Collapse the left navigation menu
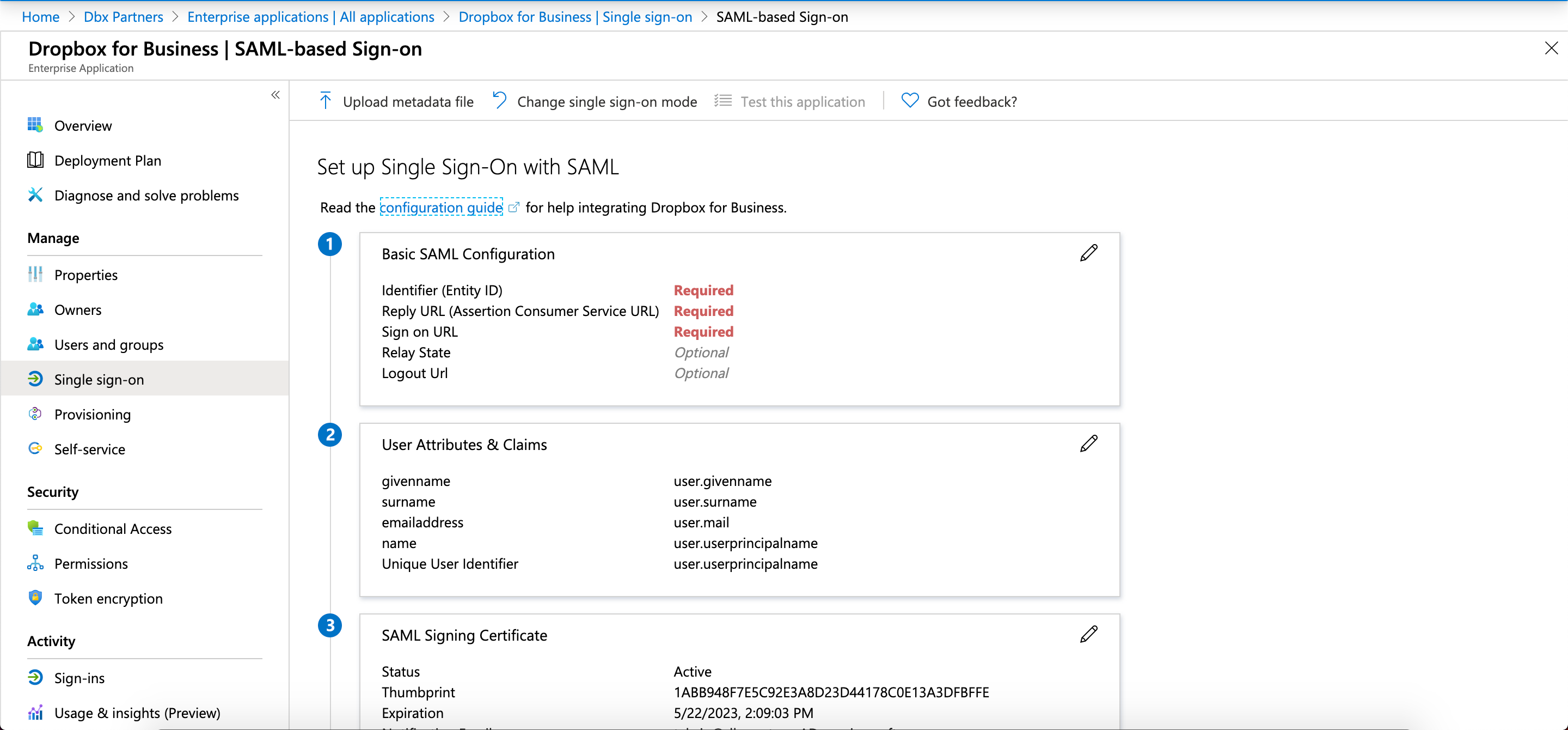 click(275, 95)
